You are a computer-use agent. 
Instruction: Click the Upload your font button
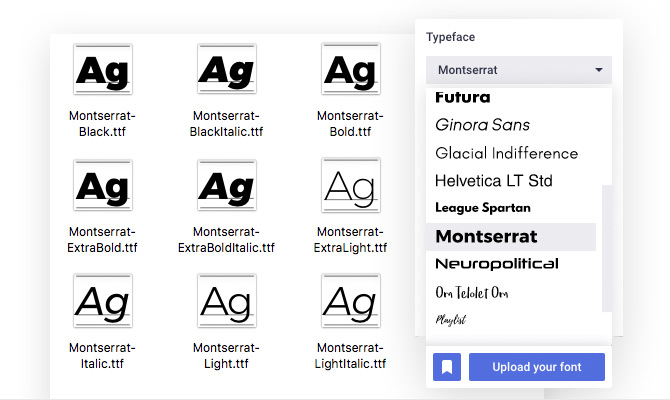click(x=537, y=367)
